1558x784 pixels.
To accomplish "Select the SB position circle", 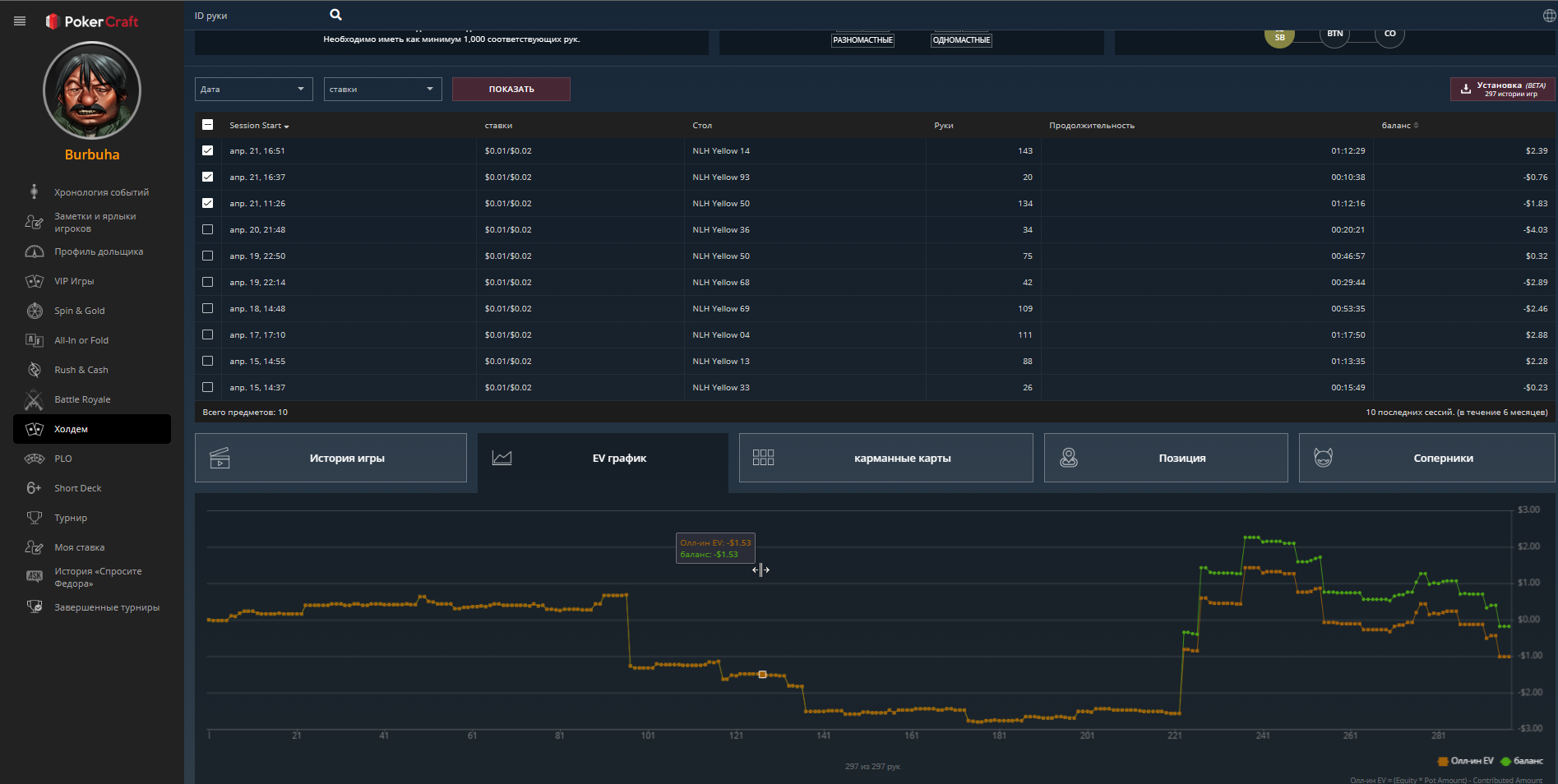I will coord(1279,36).
